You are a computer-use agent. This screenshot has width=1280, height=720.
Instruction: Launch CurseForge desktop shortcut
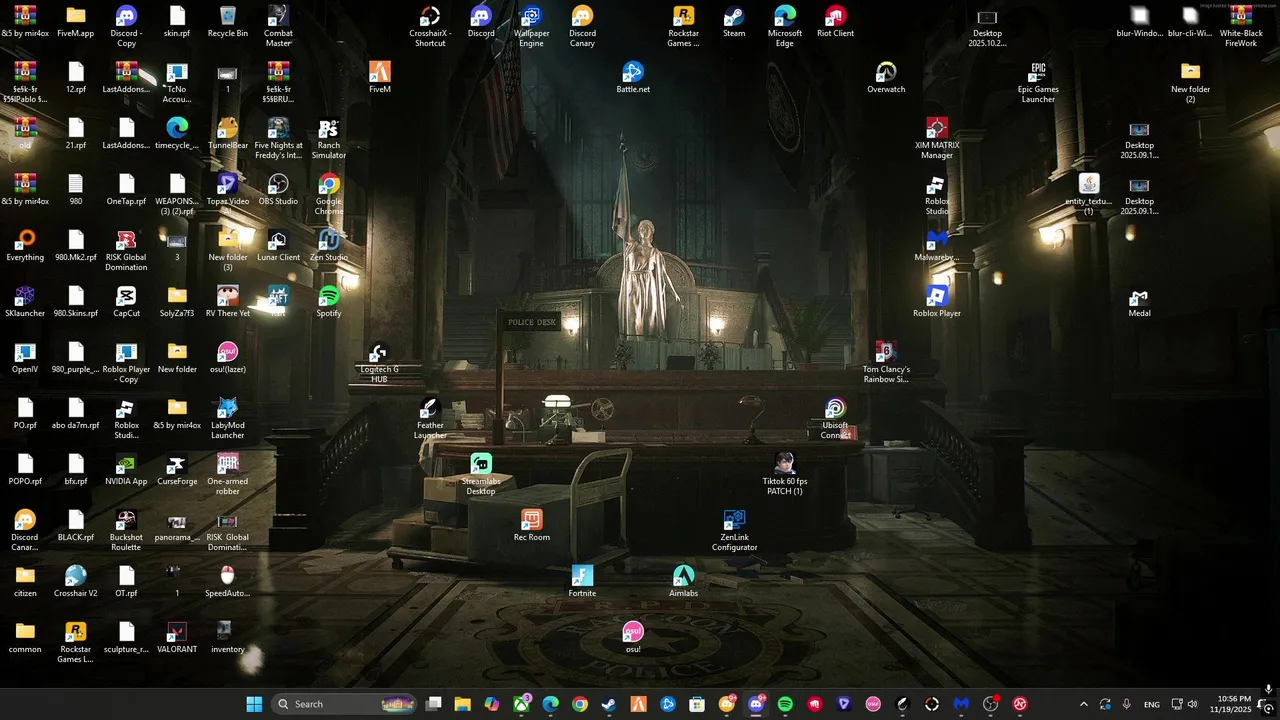click(177, 470)
